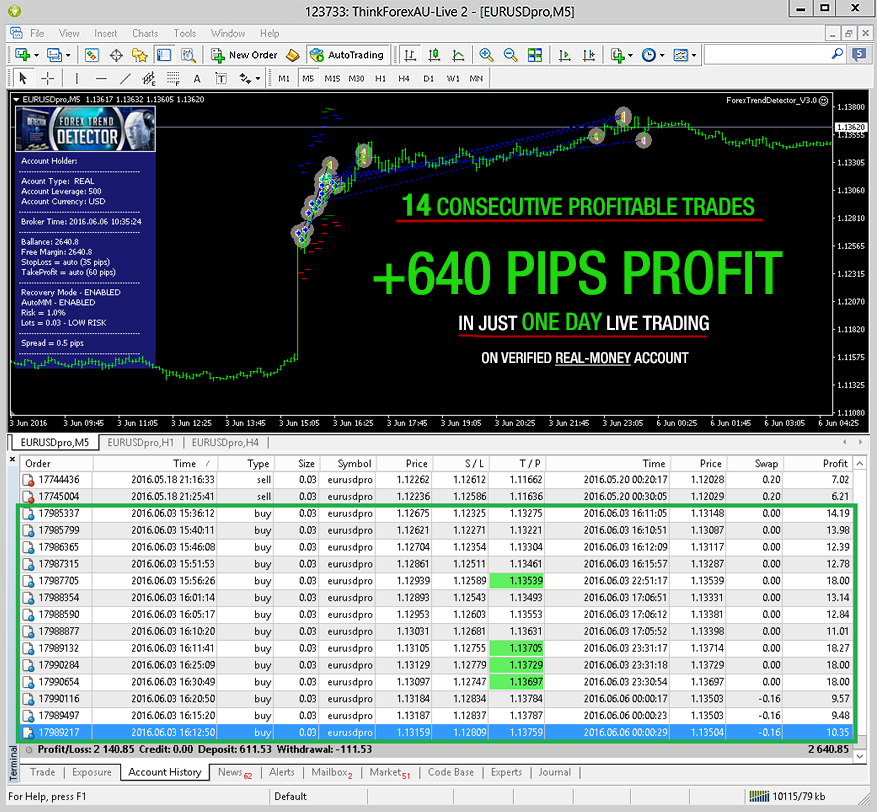Switch timeframe to M15
The width and height of the screenshot is (877, 812).
(332, 78)
